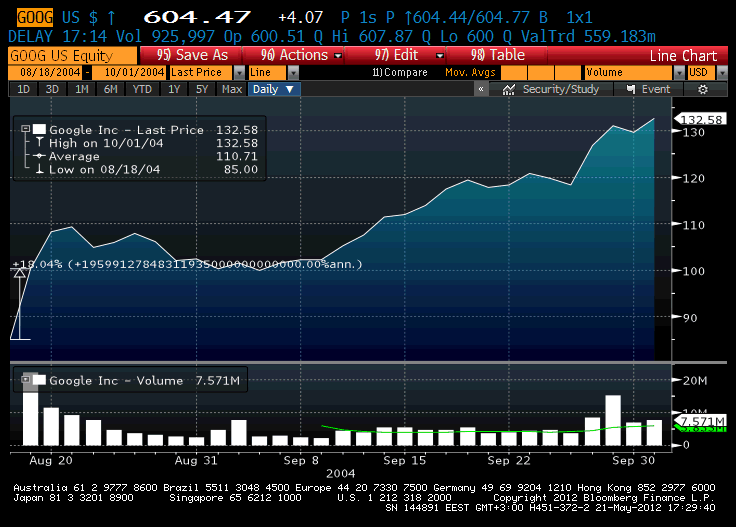Viewport: 736px width, 527px height.
Task: Select the 5Y range tab
Action: (202, 89)
